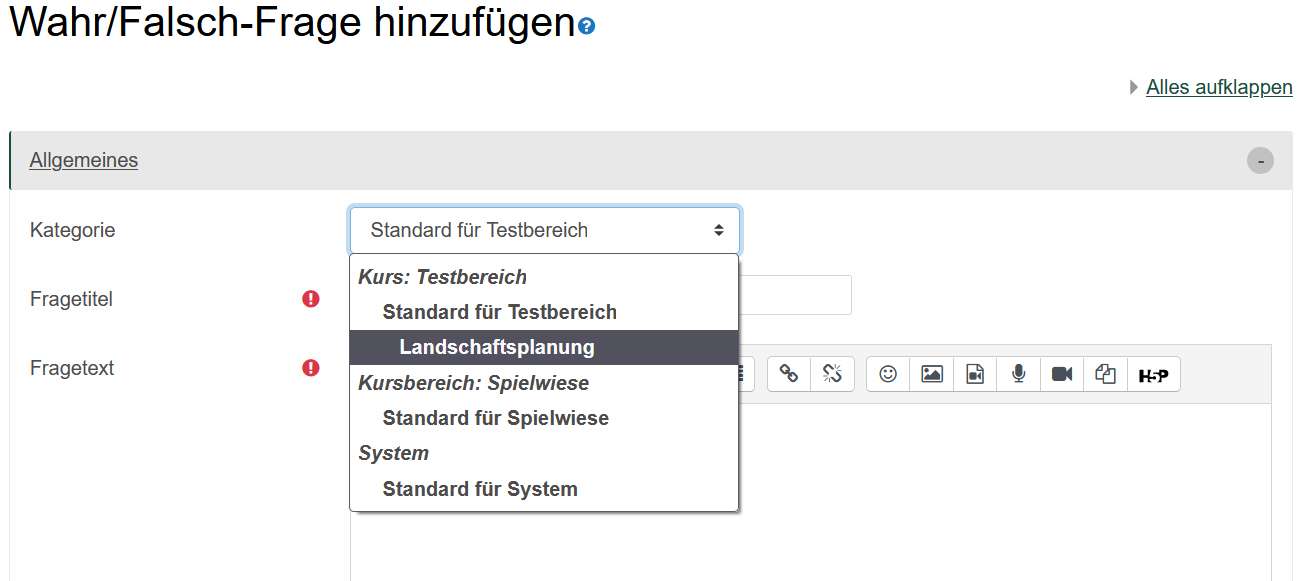Image resolution: width=1297 pixels, height=581 pixels.
Task: Start video recording with camera icon
Action: coord(1062,374)
